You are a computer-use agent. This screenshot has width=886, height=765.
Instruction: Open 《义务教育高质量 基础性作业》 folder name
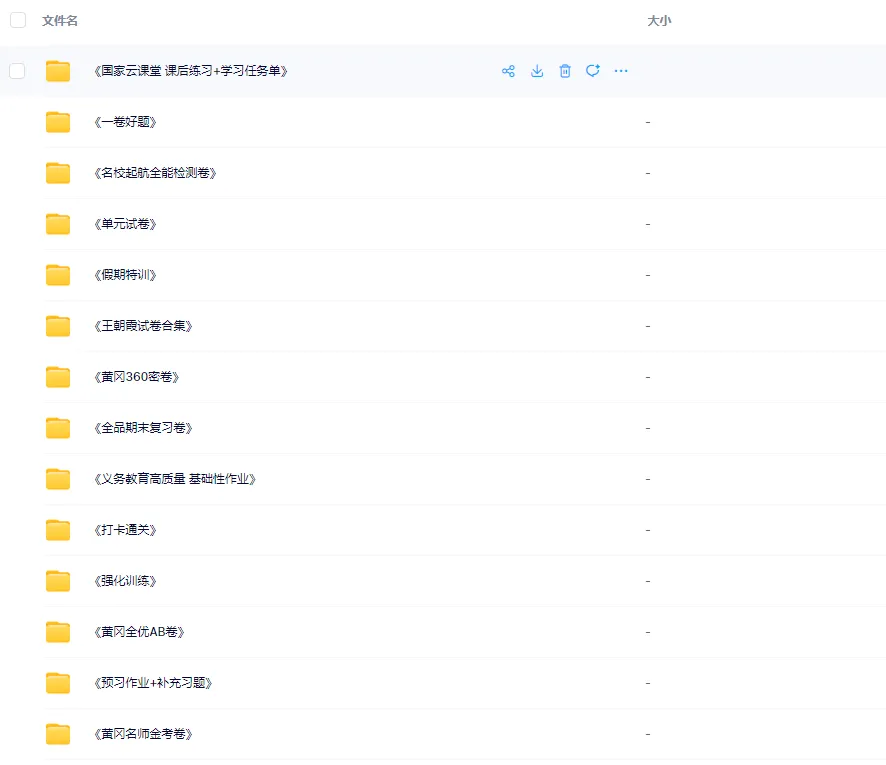pos(175,479)
